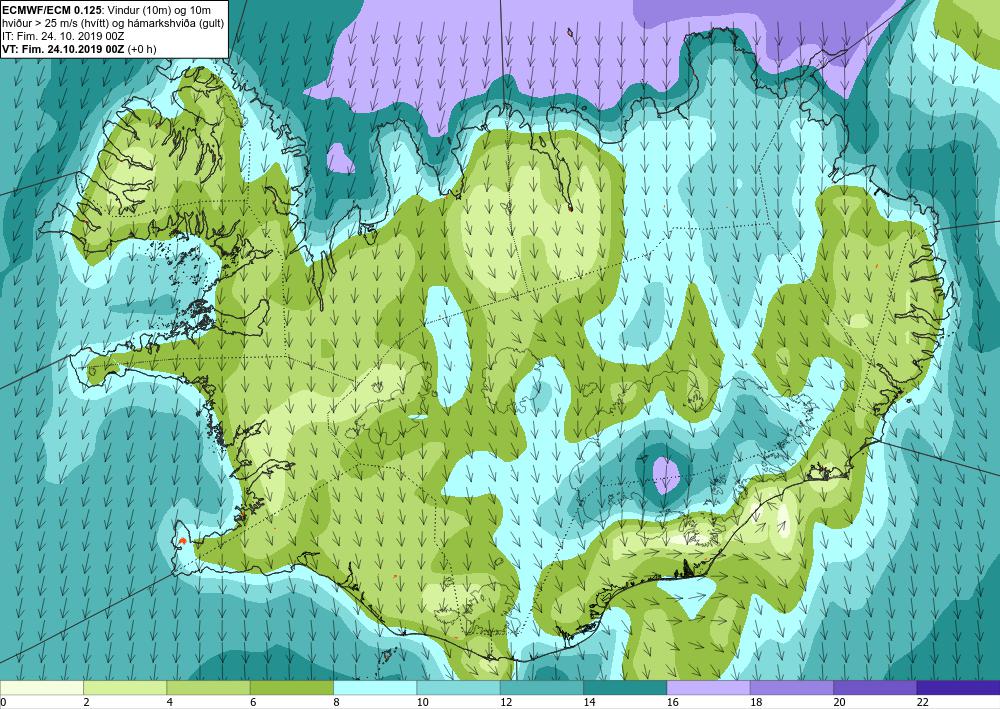The width and height of the screenshot is (1000, 709).
Task: Click the 20–22 m/s dark purple legend segment
Action: tap(875, 687)
